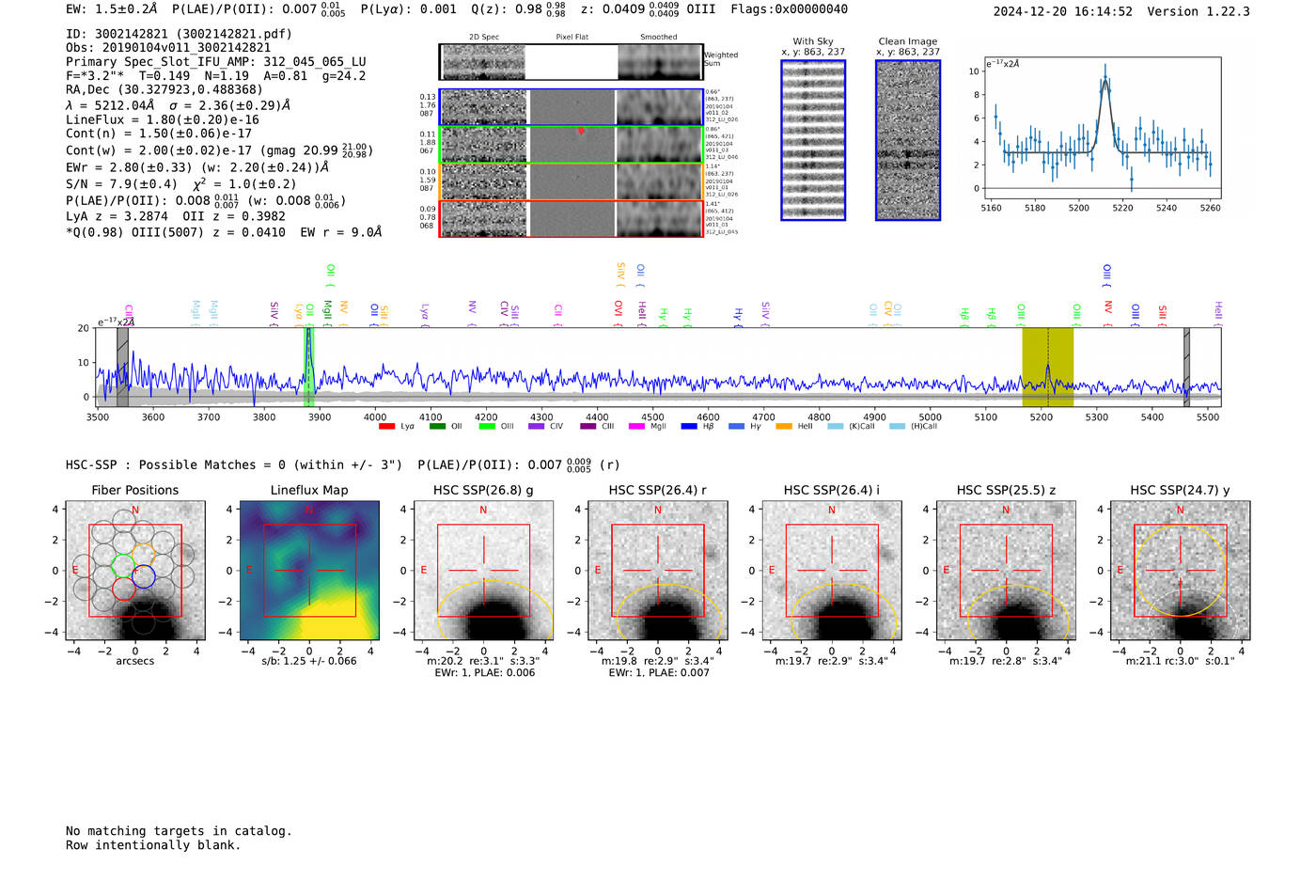Click the orange fiber circle in Fiber Positions
The height and width of the screenshot is (896, 1316).
pyautogui.click(x=143, y=555)
